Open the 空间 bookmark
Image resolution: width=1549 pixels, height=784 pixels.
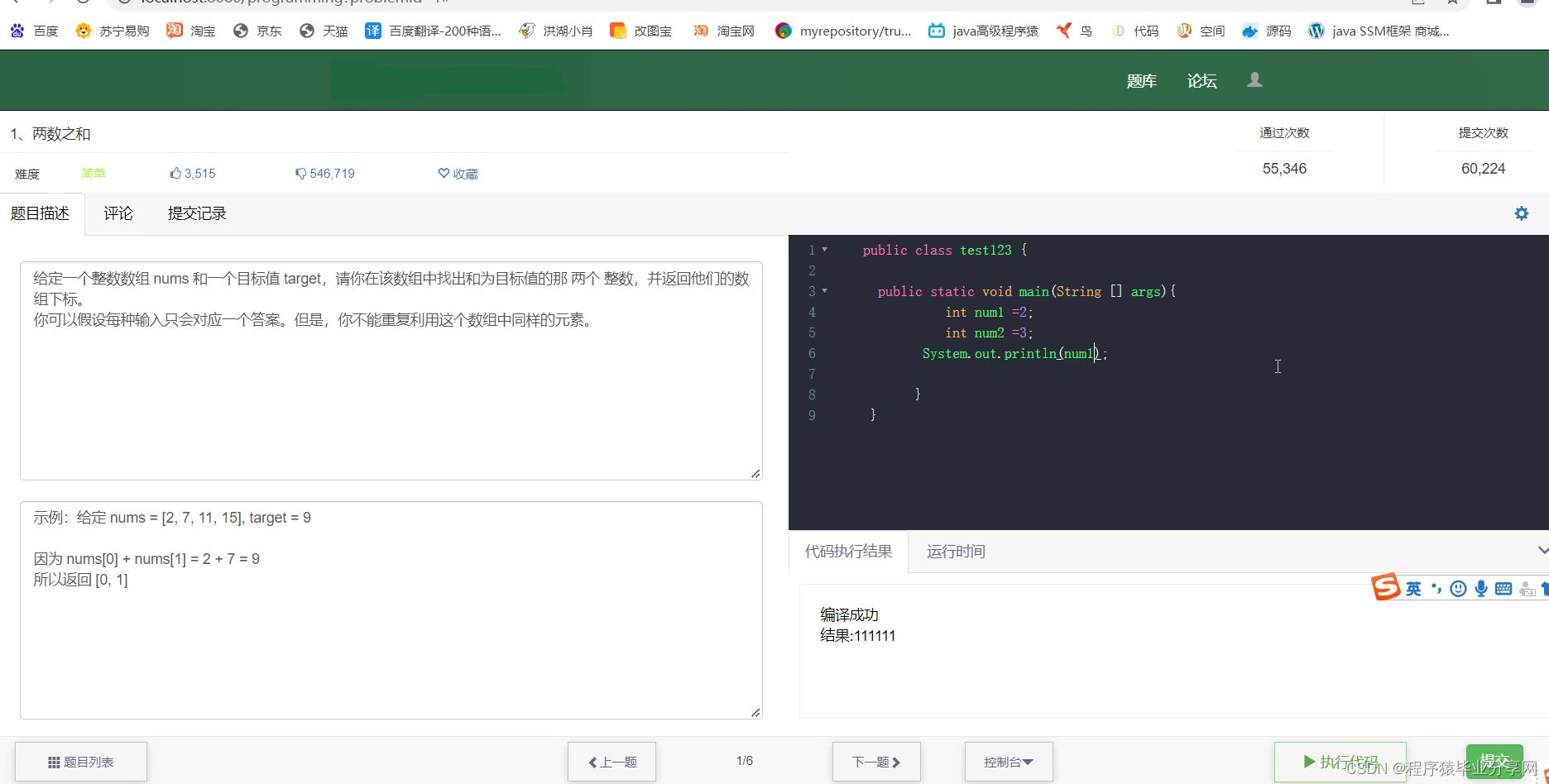coord(1201,31)
